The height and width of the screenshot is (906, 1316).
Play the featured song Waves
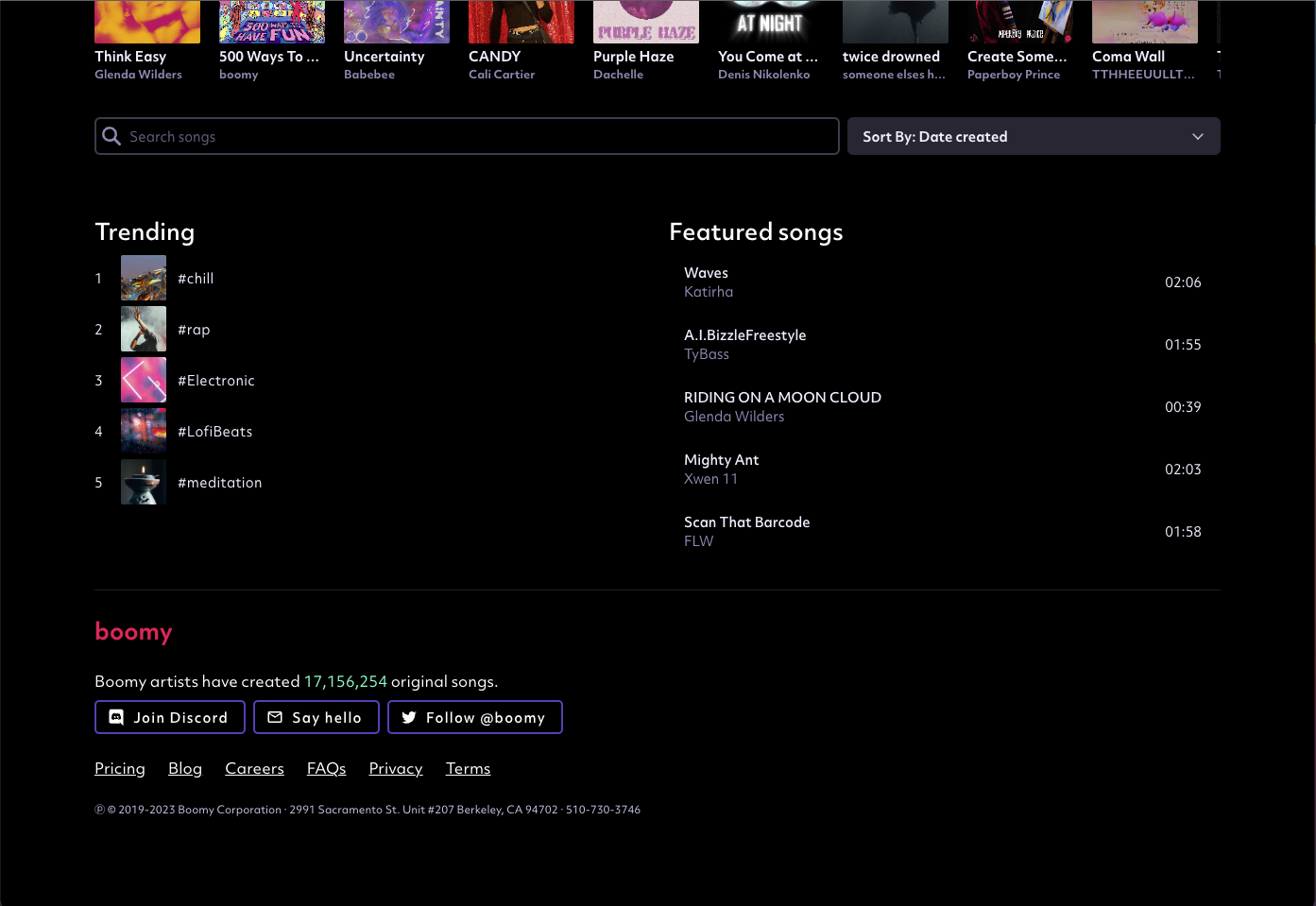[707, 273]
